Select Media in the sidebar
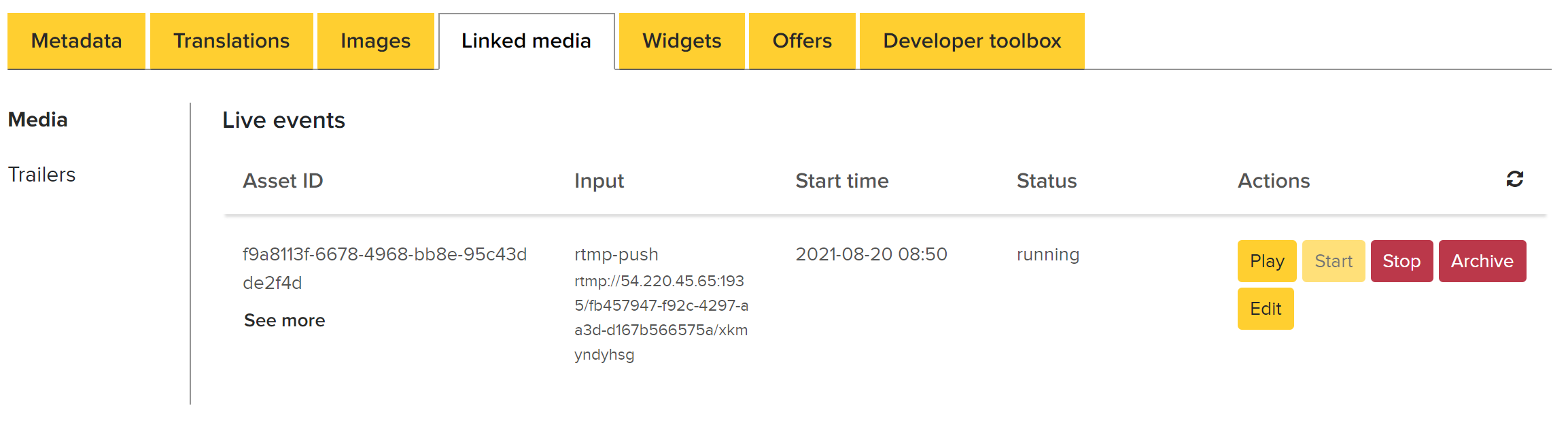This screenshot has width=1568, height=427. pyautogui.click(x=38, y=120)
